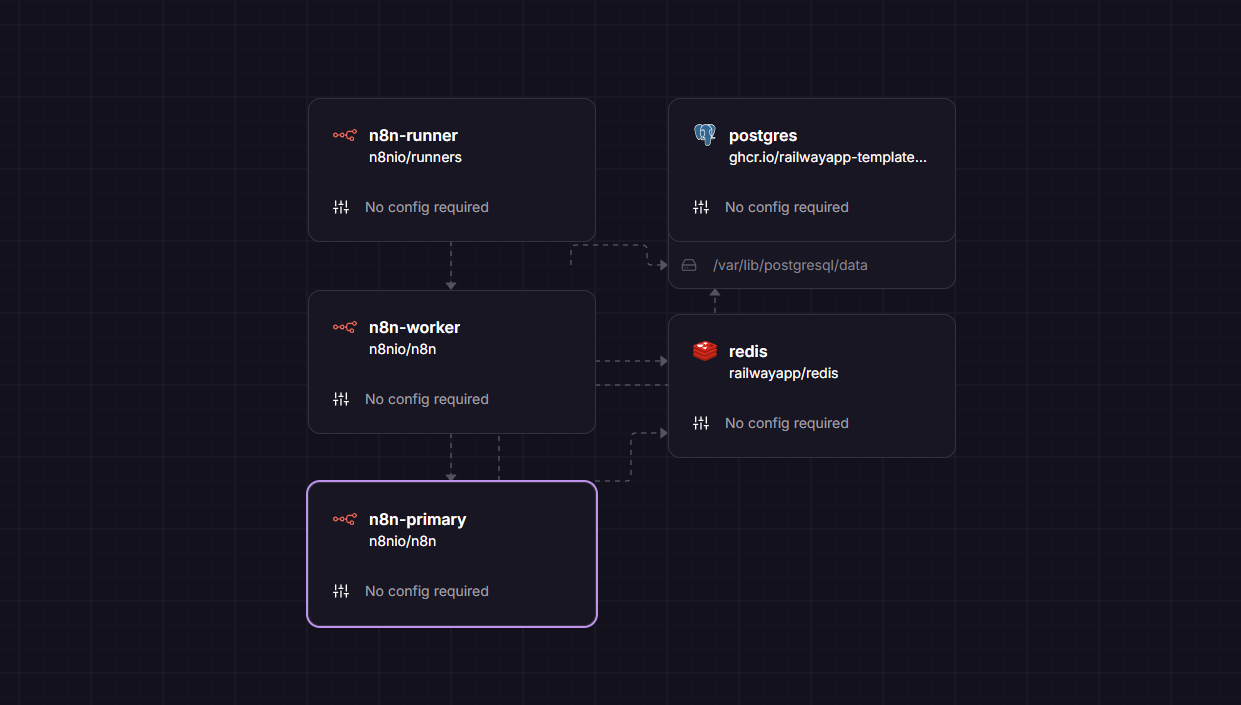Image resolution: width=1241 pixels, height=705 pixels.
Task: Click the n8n-worker service logo icon
Action: pyautogui.click(x=345, y=327)
